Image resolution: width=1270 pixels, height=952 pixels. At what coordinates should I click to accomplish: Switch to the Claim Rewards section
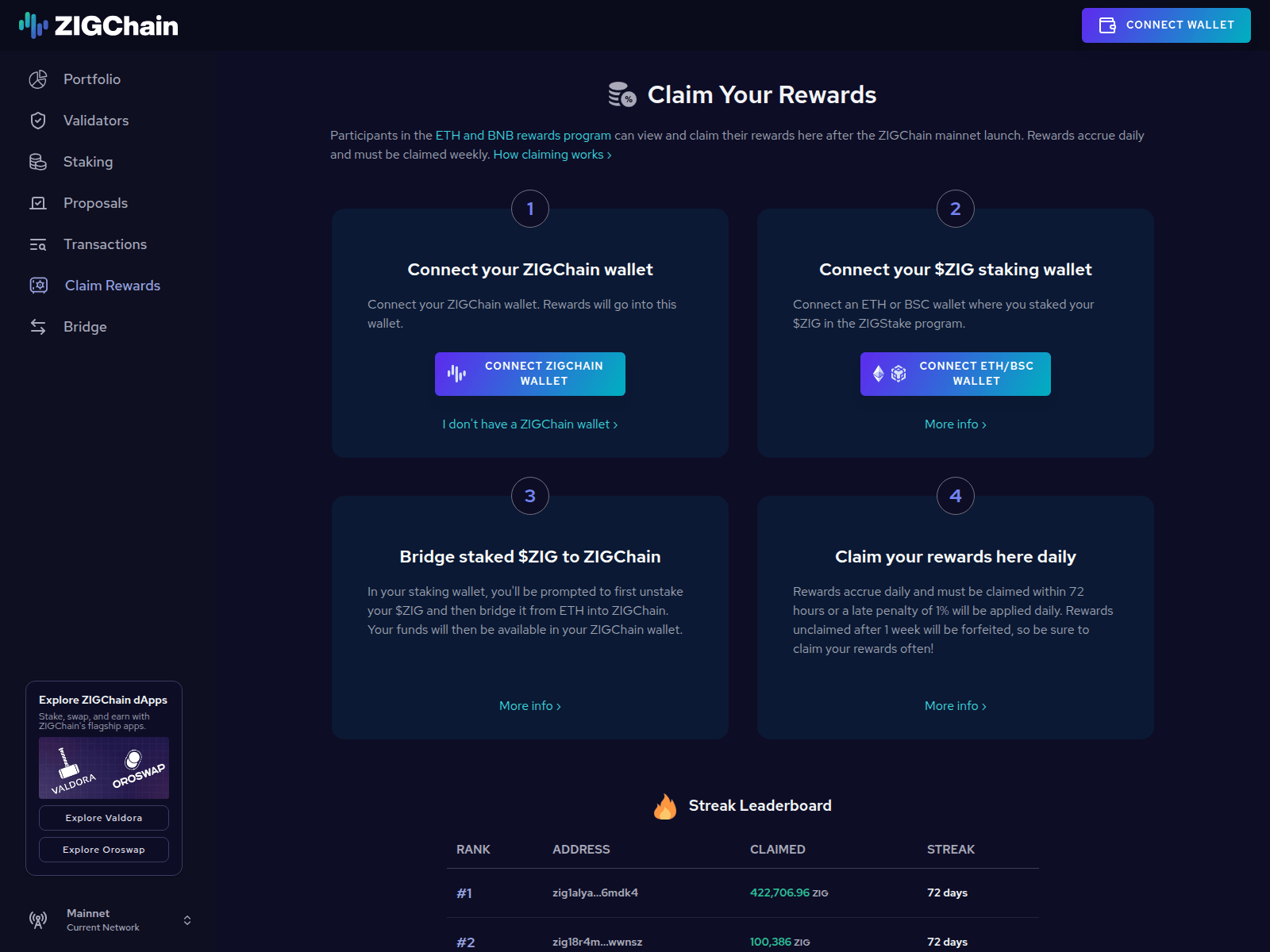[112, 285]
